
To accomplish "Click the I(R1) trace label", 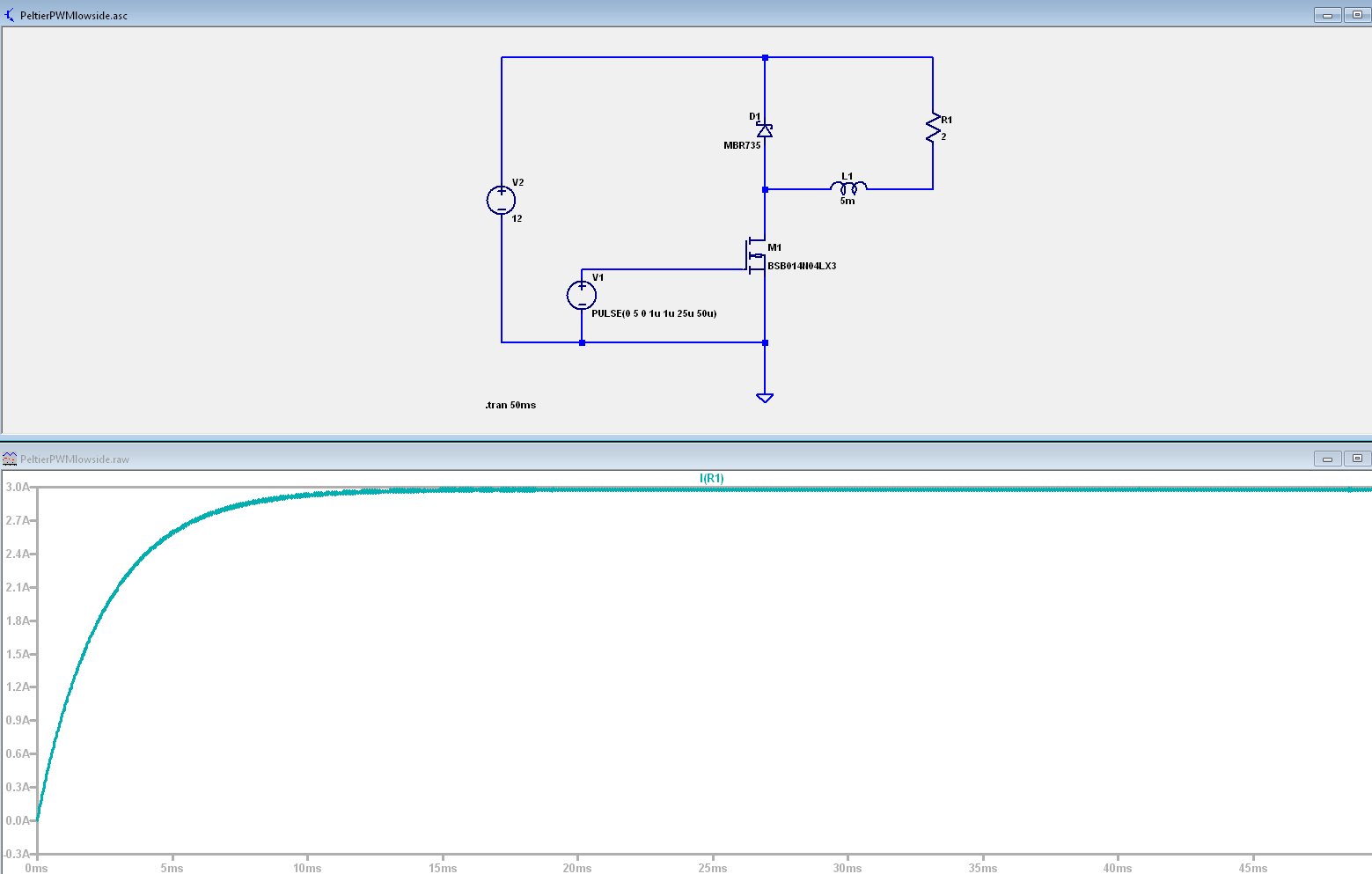I will click(711, 478).
